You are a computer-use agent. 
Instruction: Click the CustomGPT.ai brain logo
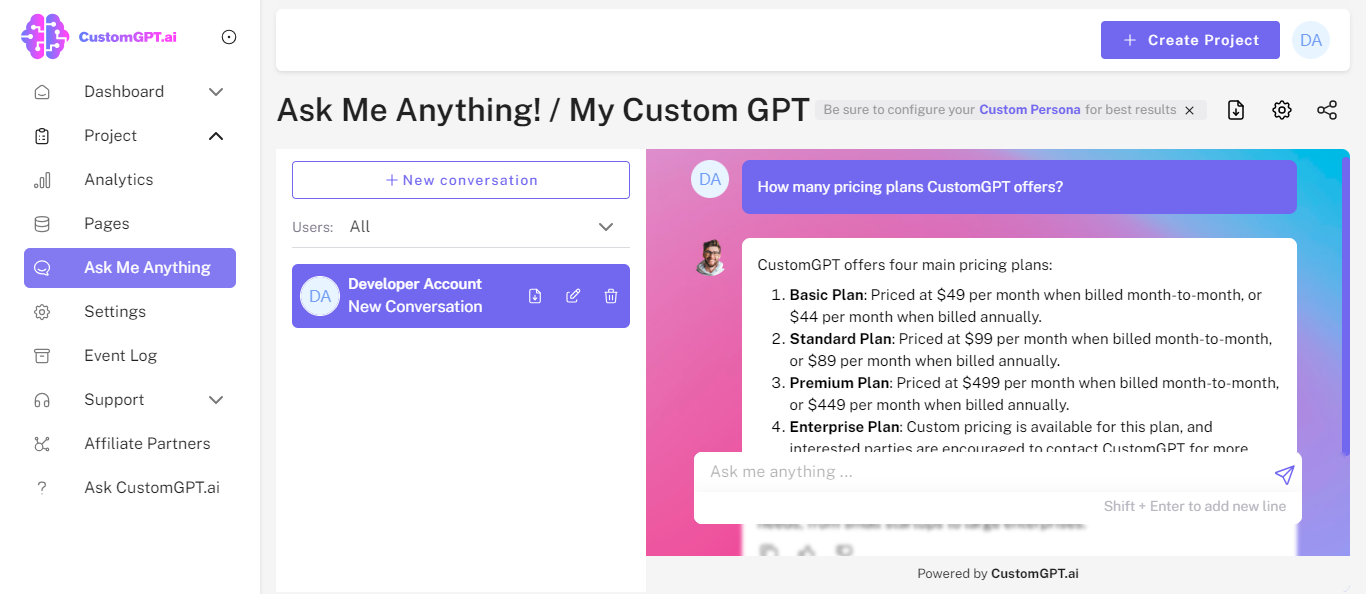point(43,36)
